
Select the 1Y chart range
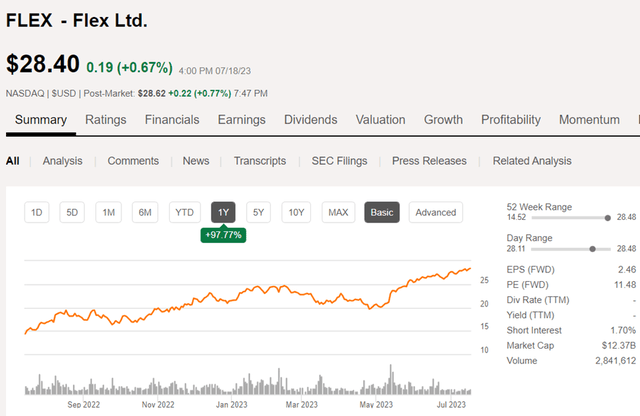[223, 212]
